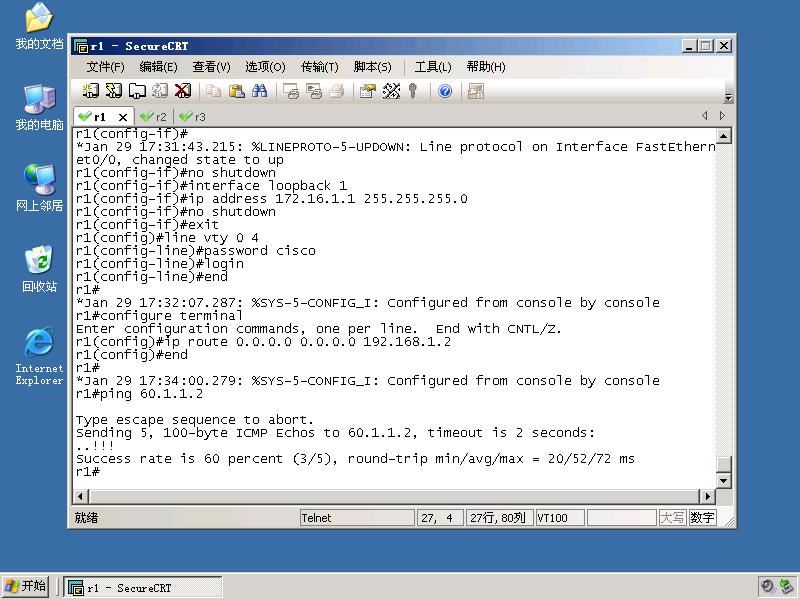The width and height of the screenshot is (800, 600).
Task: Click the blue Help question mark icon
Action: (445, 91)
